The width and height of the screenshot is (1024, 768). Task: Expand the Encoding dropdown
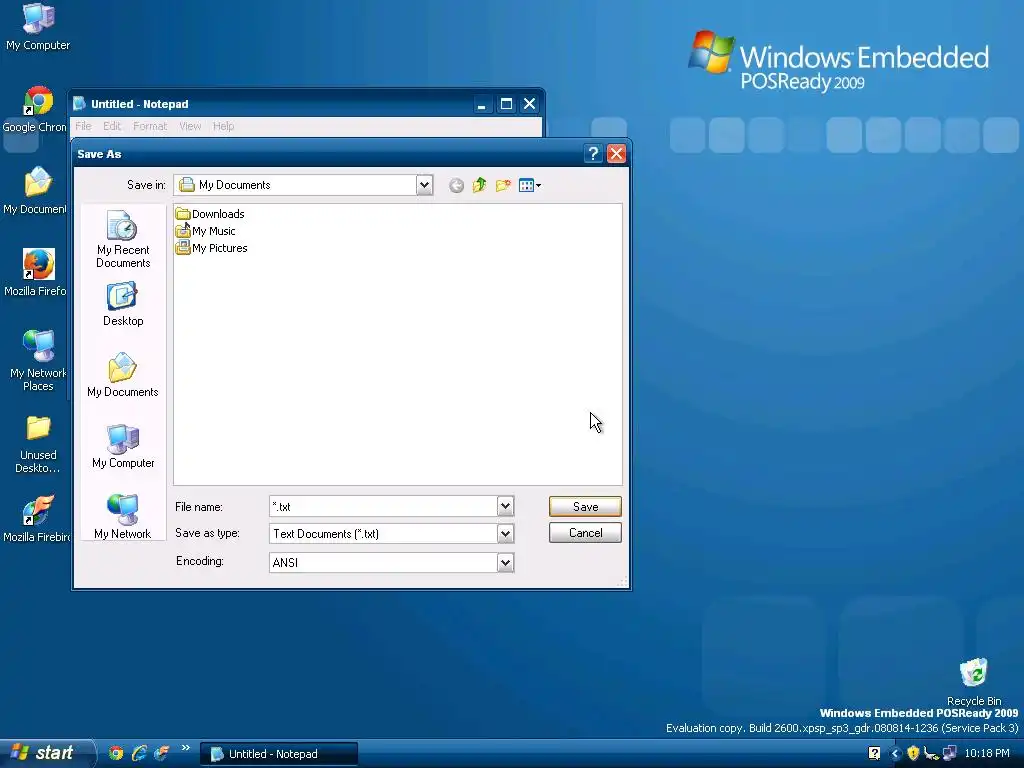point(505,562)
